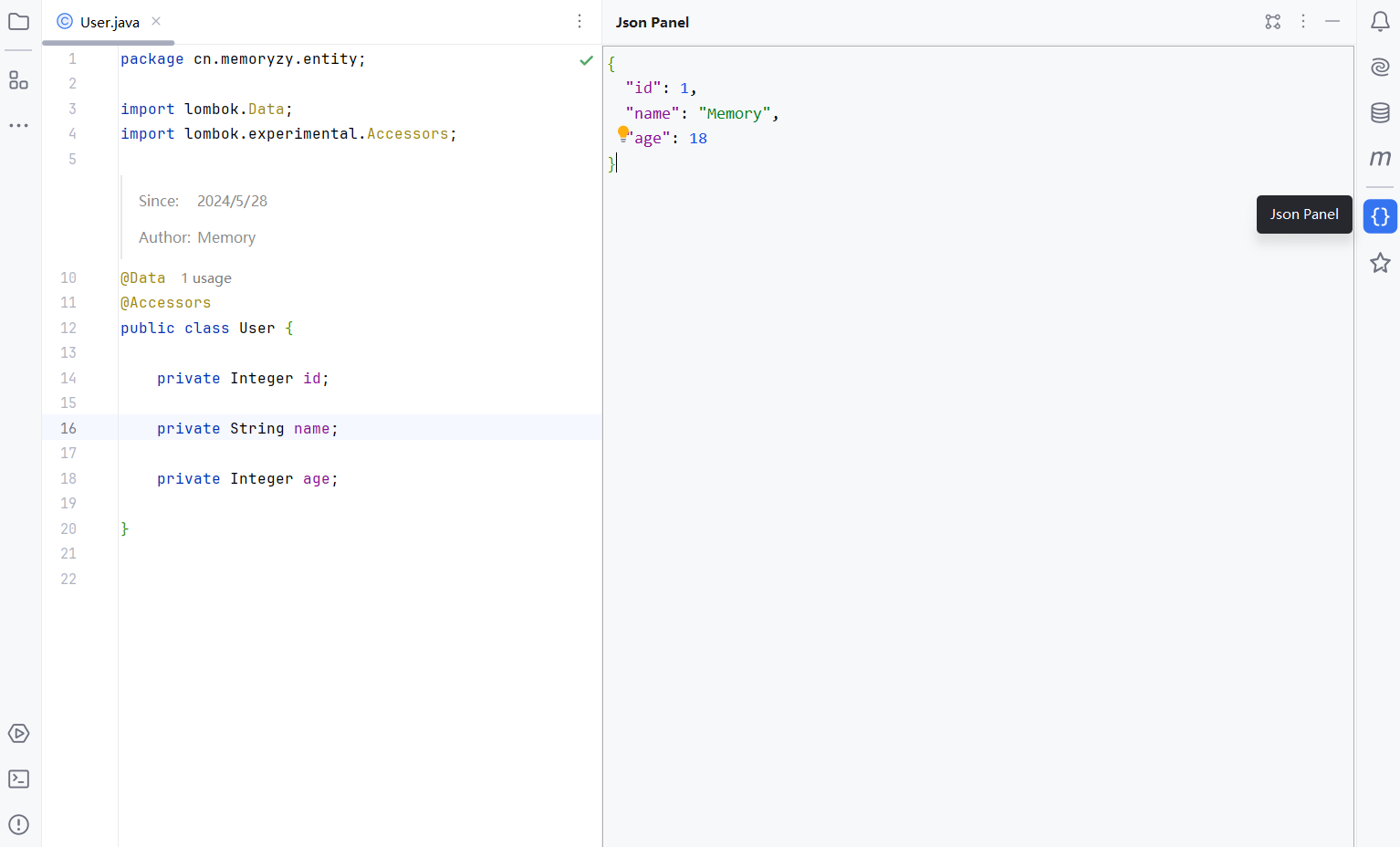Image resolution: width=1400 pixels, height=847 pixels.
Task: Open the Project tool window folder icon
Action: [18, 21]
